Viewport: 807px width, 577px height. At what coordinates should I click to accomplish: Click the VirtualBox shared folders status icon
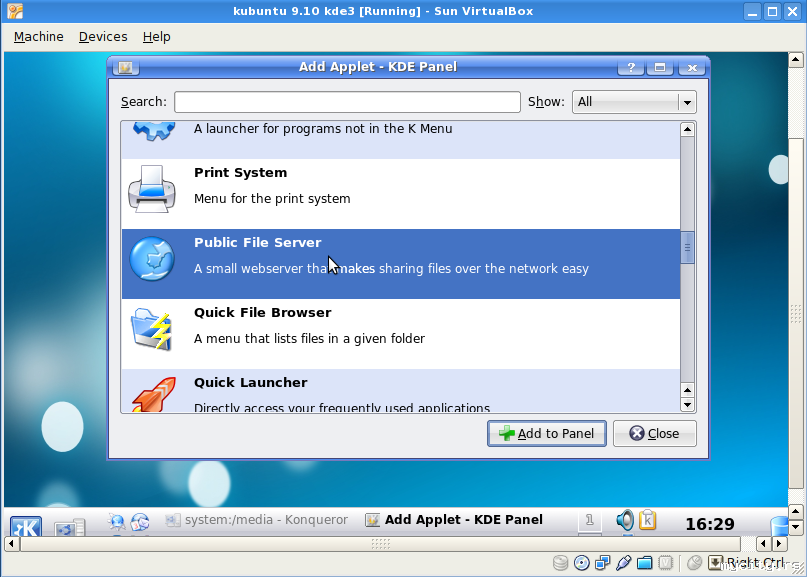tap(644, 563)
